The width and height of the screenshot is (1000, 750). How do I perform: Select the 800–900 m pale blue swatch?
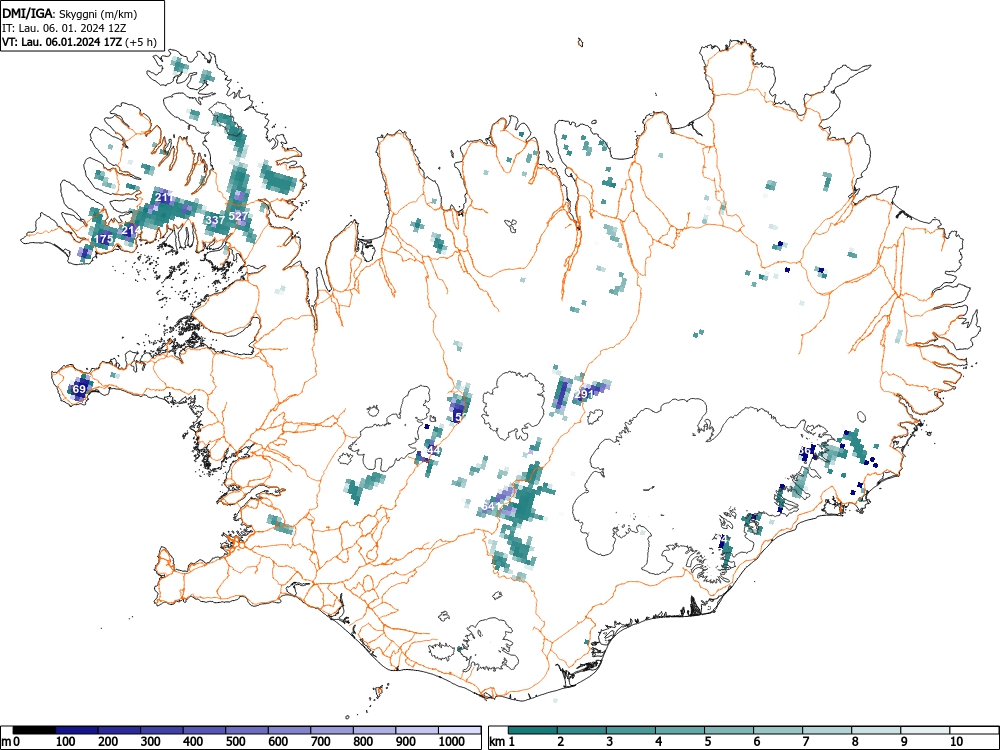[x=374, y=730]
